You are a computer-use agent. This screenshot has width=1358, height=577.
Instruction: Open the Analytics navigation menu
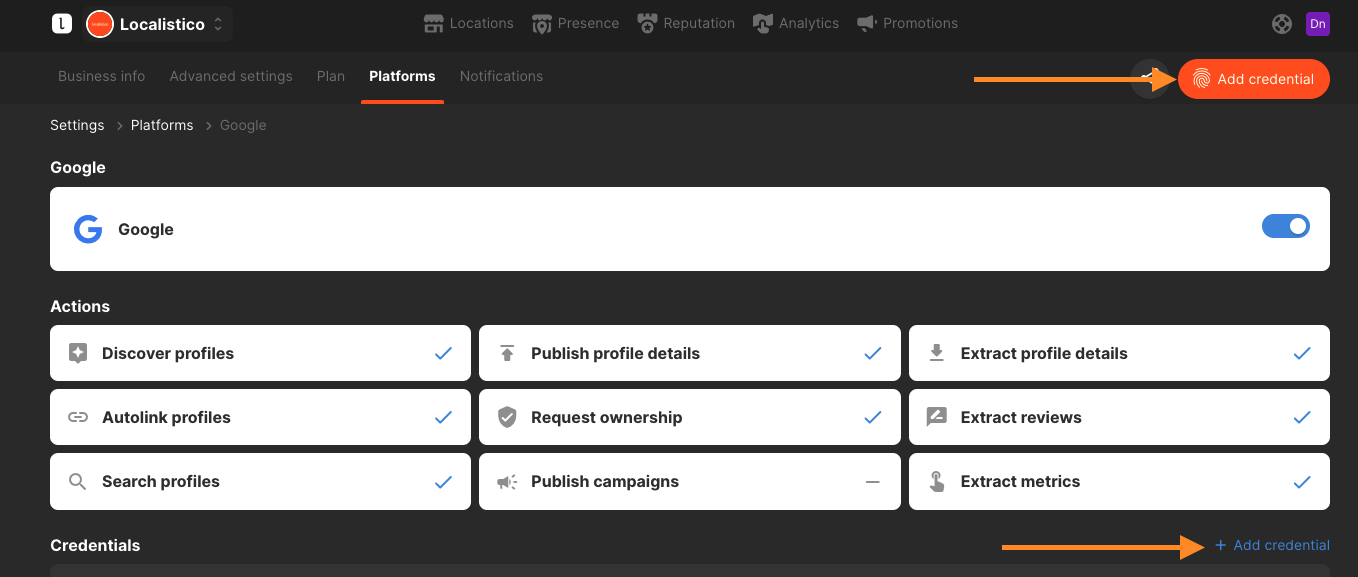tap(796, 23)
